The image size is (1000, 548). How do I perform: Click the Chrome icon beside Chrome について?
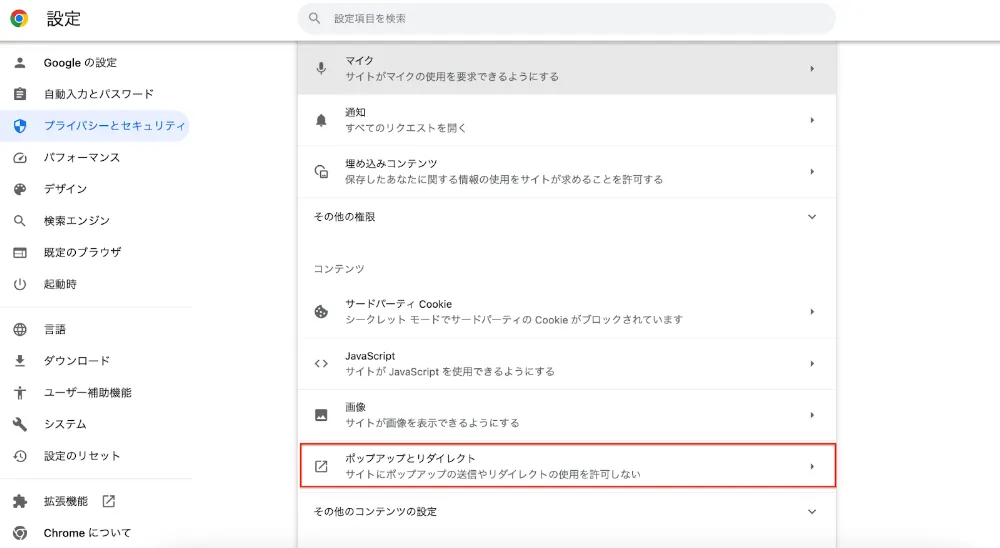click(x=20, y=533)
